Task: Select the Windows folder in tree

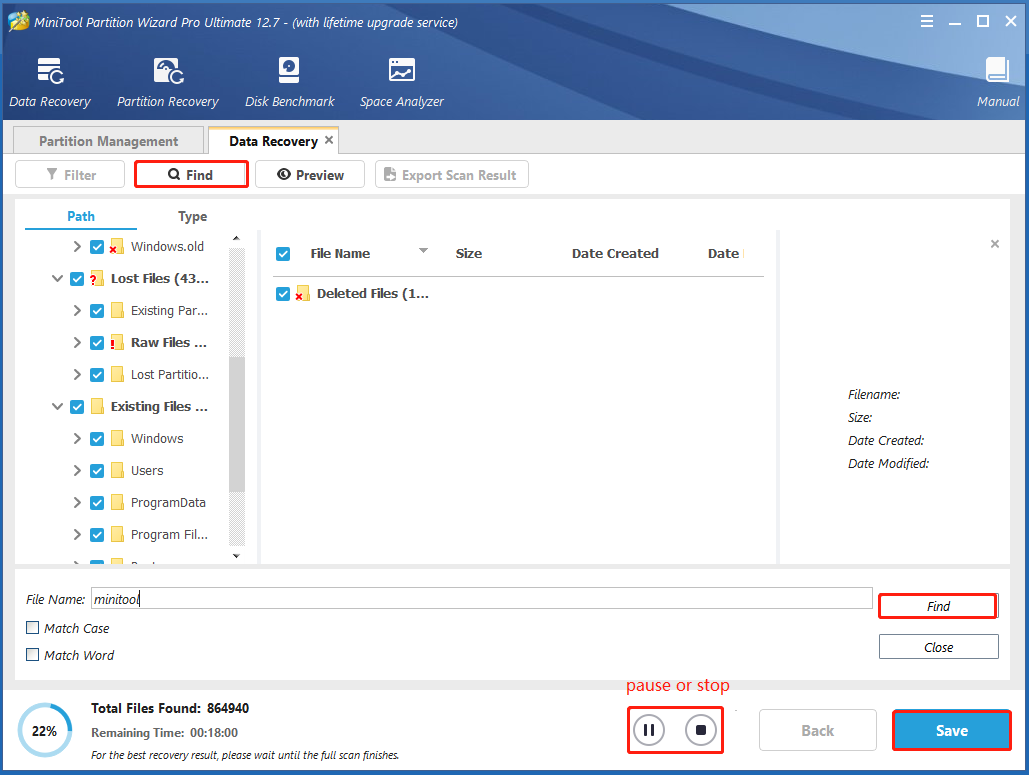Action: tap(157, 438)
